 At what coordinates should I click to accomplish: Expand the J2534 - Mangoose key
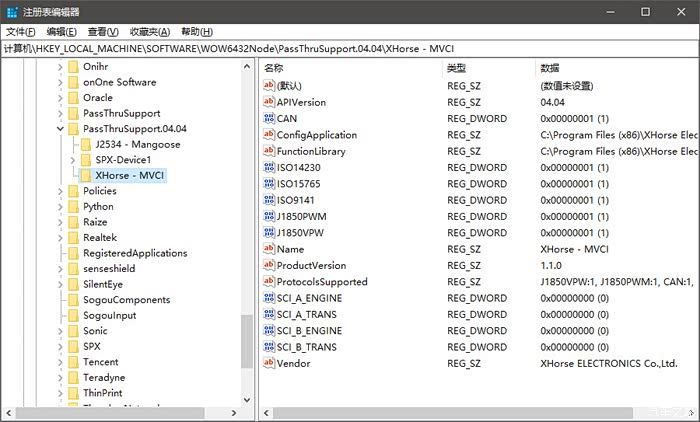tap(73, 145)
